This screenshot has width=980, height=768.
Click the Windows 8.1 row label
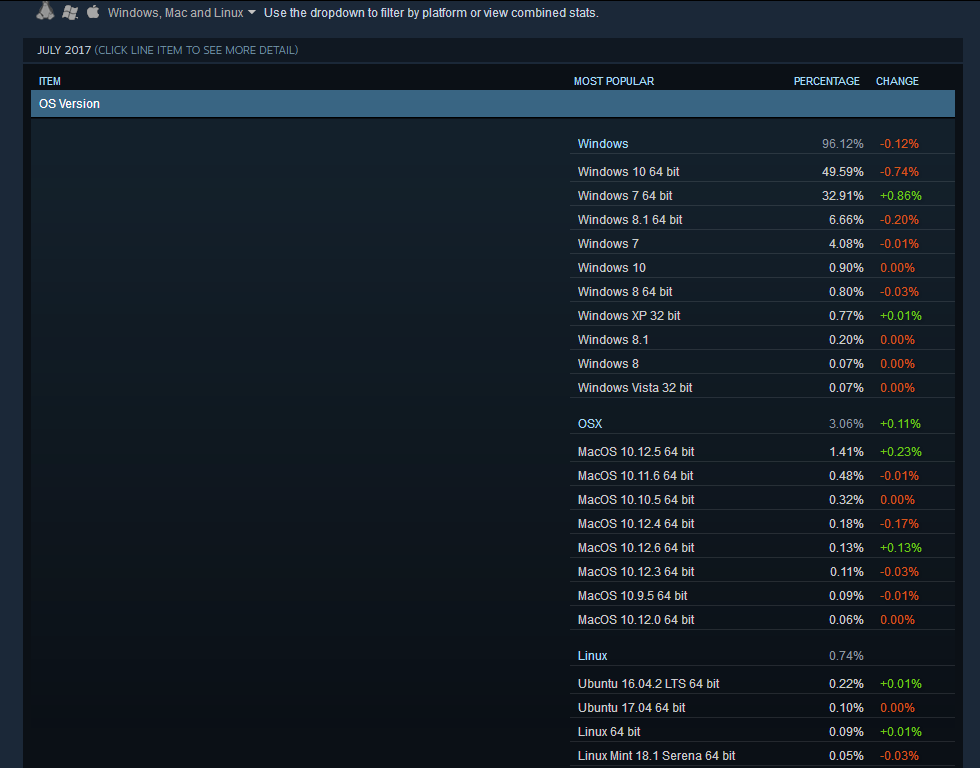coord(612,339)
